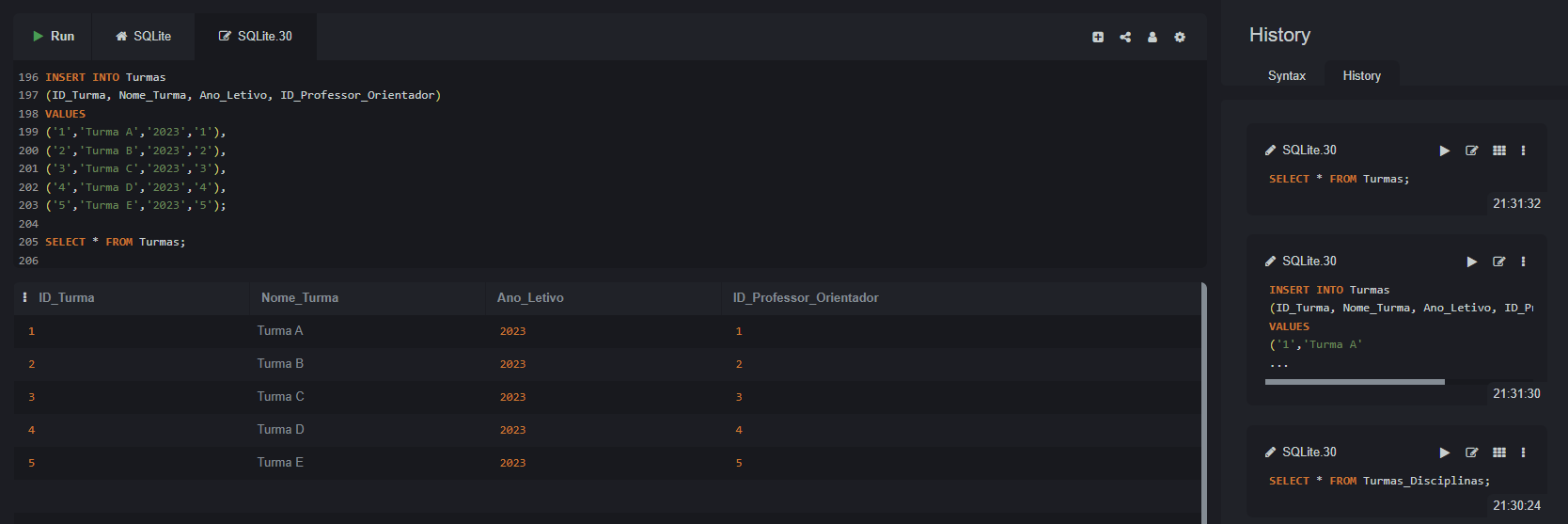Click the add new tab plus icon
1568x524 pixels.
pos(1098,38)
